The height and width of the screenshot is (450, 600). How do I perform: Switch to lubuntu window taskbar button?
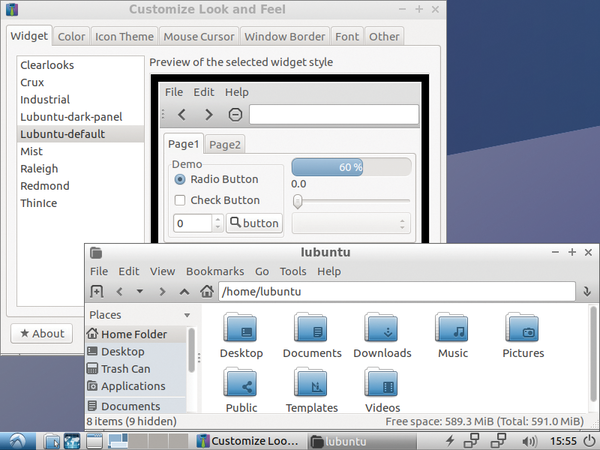361,441
